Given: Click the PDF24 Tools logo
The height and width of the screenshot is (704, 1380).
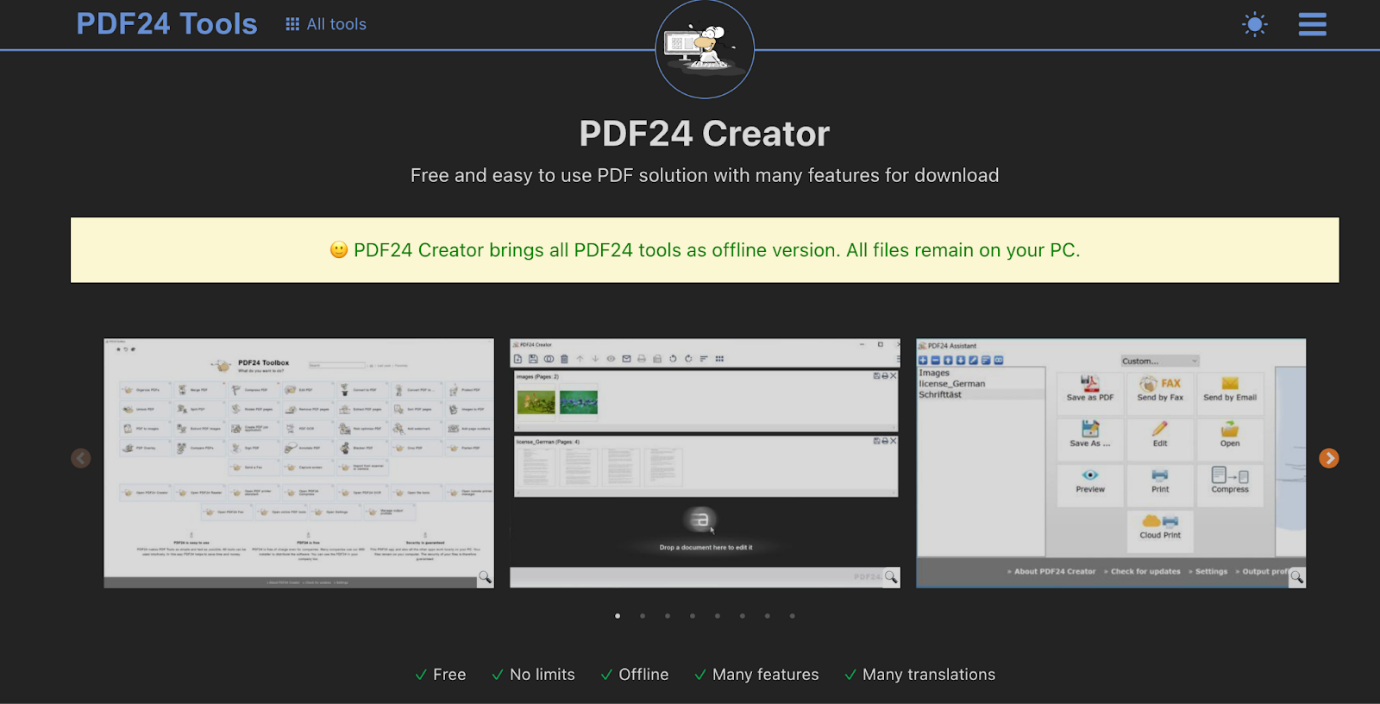Looking at the screenshot, I should tap(166, 23).
